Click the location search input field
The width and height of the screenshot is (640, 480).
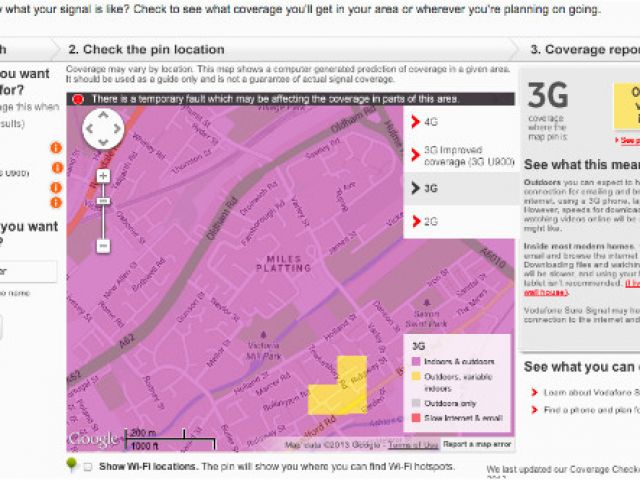tap(28, 271)
